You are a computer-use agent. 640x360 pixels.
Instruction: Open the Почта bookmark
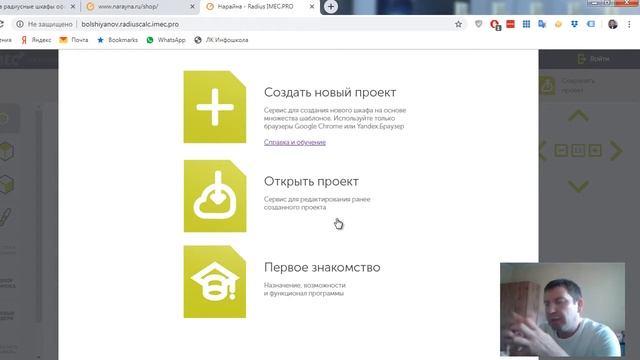(x=74, y=40)
